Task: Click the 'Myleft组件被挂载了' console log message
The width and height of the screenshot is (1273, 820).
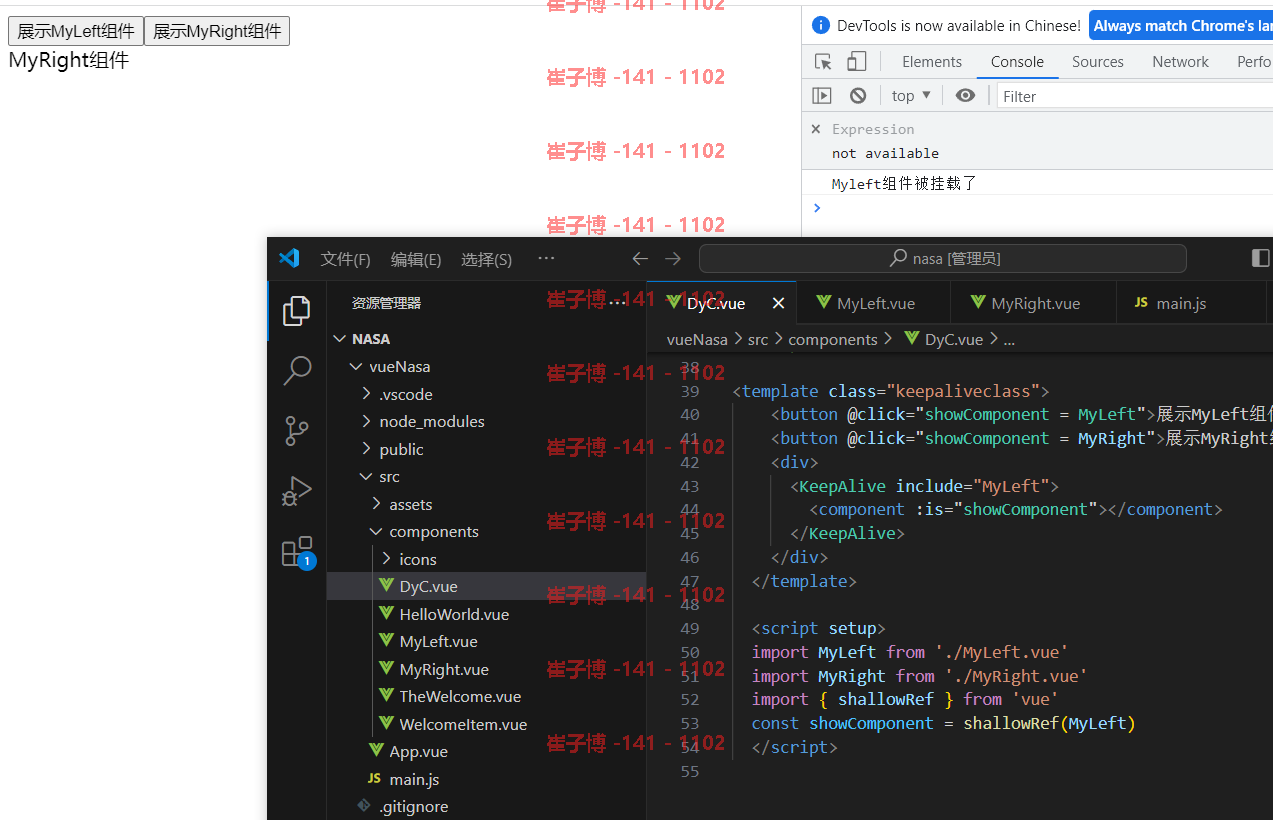Action: [x=904, y=184]
